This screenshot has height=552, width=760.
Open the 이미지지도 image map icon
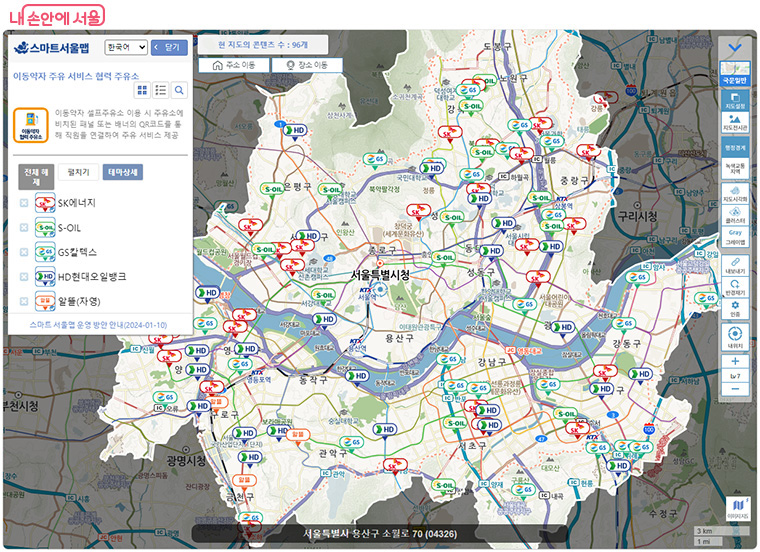(738, 508)
